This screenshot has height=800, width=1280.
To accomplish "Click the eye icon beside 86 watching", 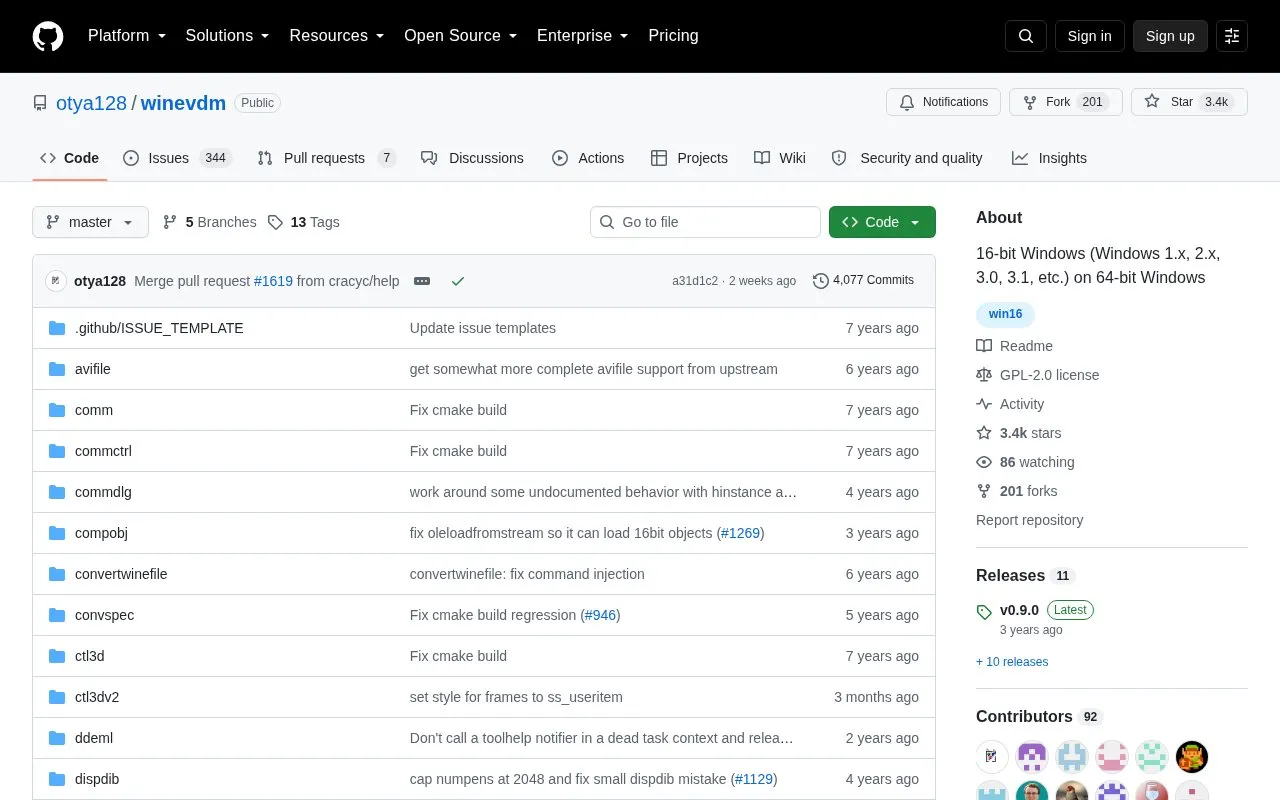I will [984, 462].
